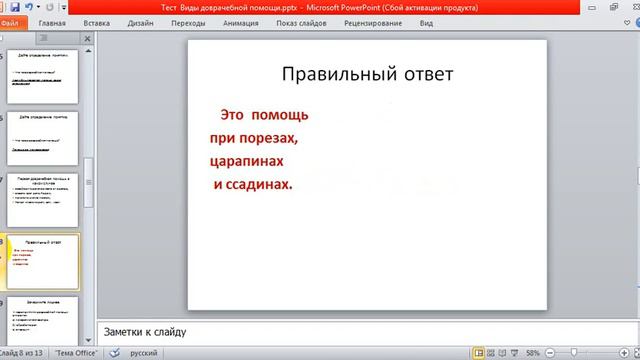
Task: Click the spell check icon in status bar
Action: pos(115,353)
